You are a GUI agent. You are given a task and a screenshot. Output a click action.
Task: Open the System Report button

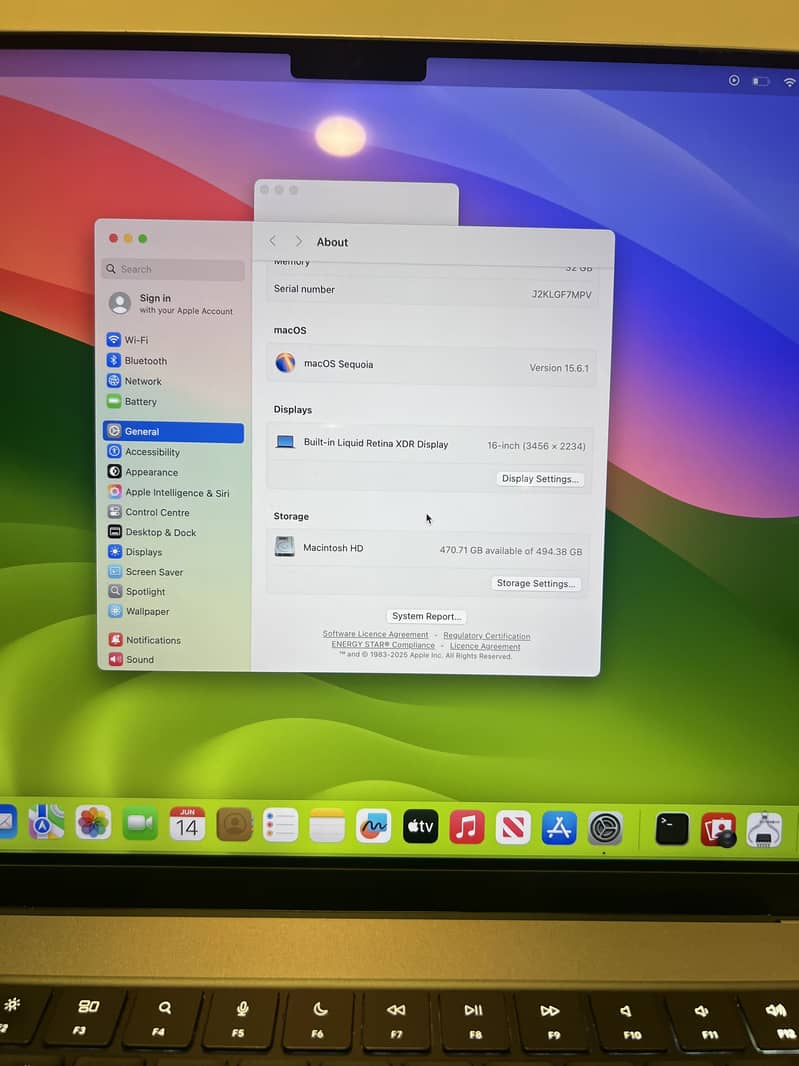coord(426,616)
